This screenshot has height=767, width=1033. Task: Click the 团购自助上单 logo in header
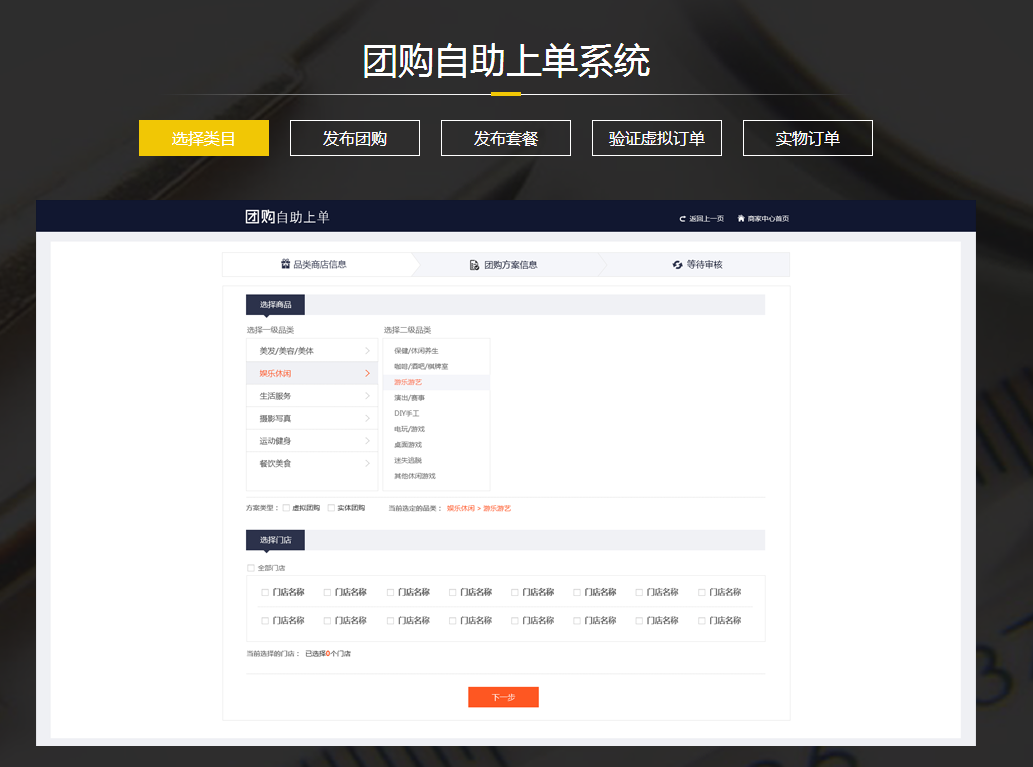click(x=287, y=217)
